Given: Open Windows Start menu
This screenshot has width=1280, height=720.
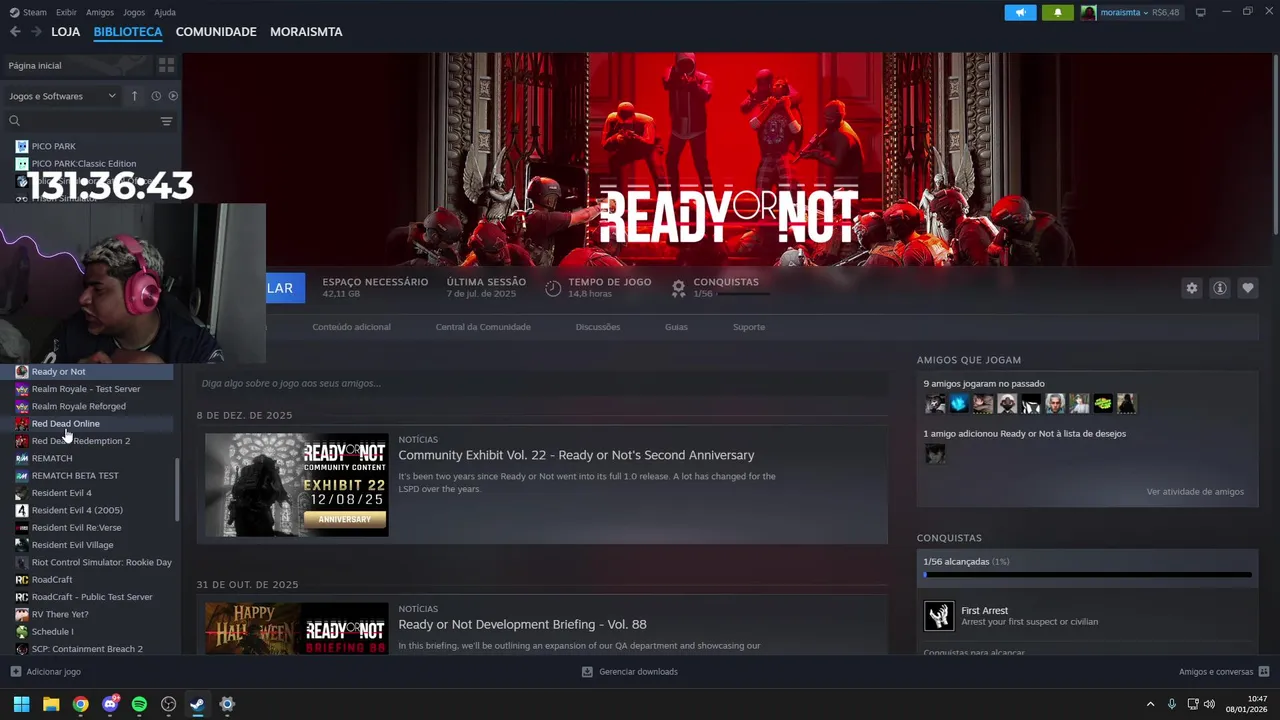Looking at the screenshot, I should point(21,704).
